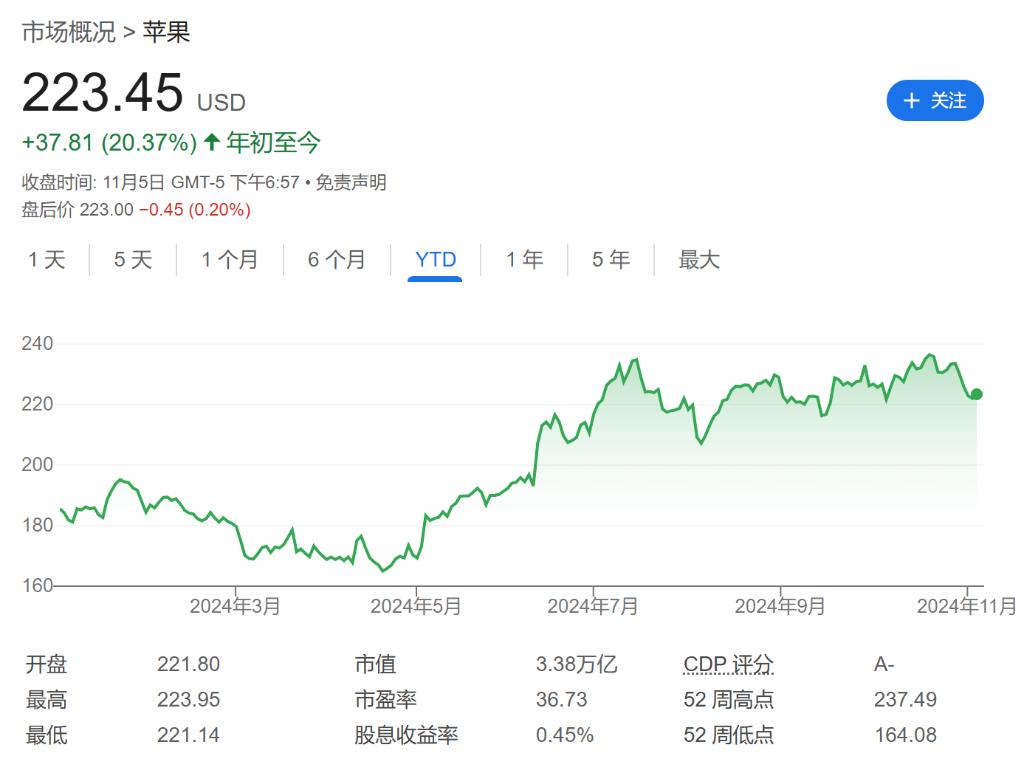The image size is (1024, 769).
Task: Click the 2024年9月 axis label
Action: (x=780, y=606)
